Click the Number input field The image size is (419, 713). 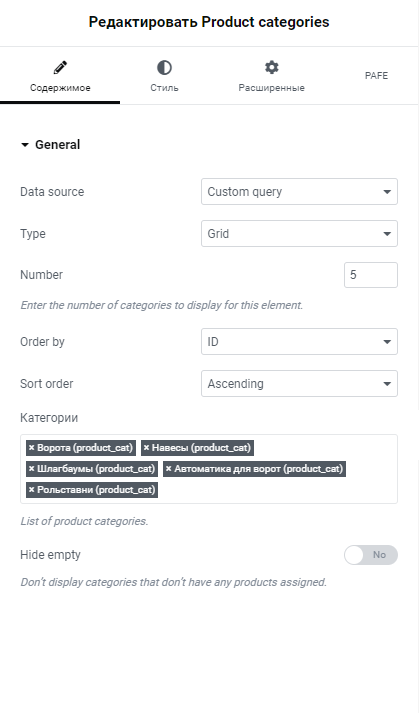point(371,275)
